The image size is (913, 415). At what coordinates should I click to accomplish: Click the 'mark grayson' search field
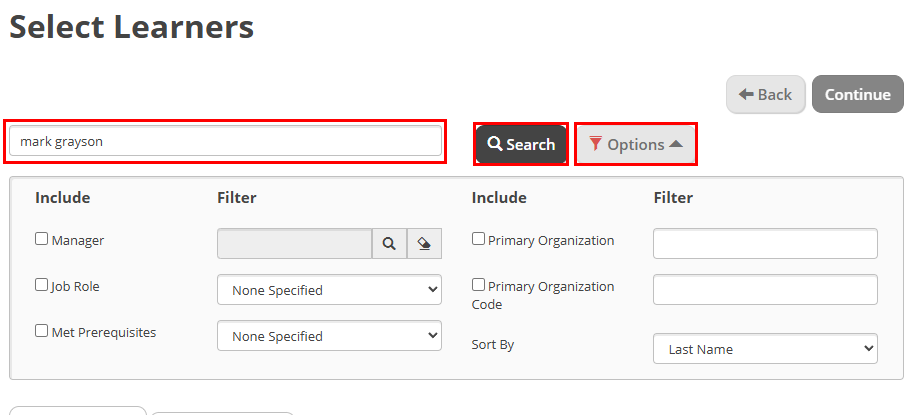pos(225,142)
